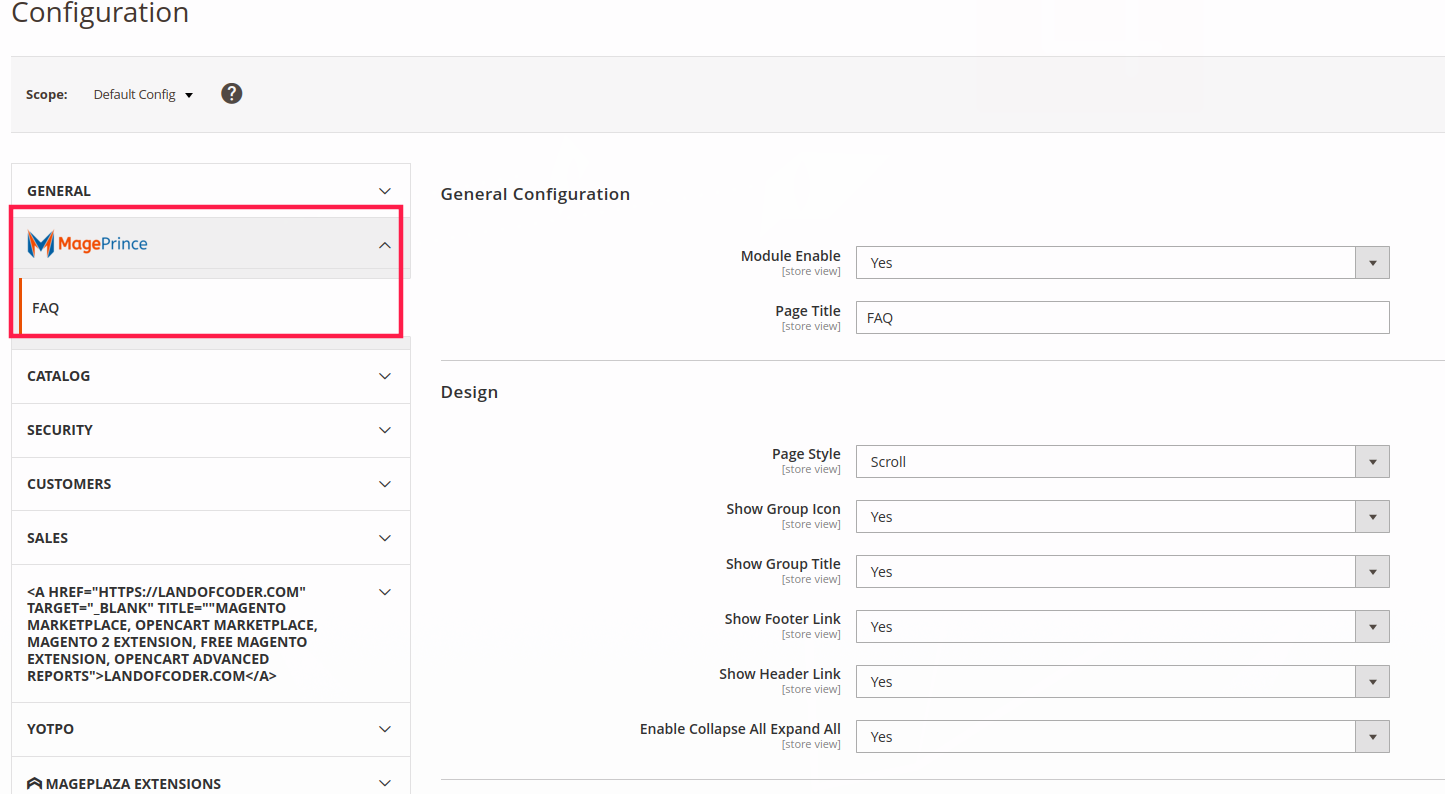Expand the General sidebar section
The image size is (1445, 794).
point(210,191)
